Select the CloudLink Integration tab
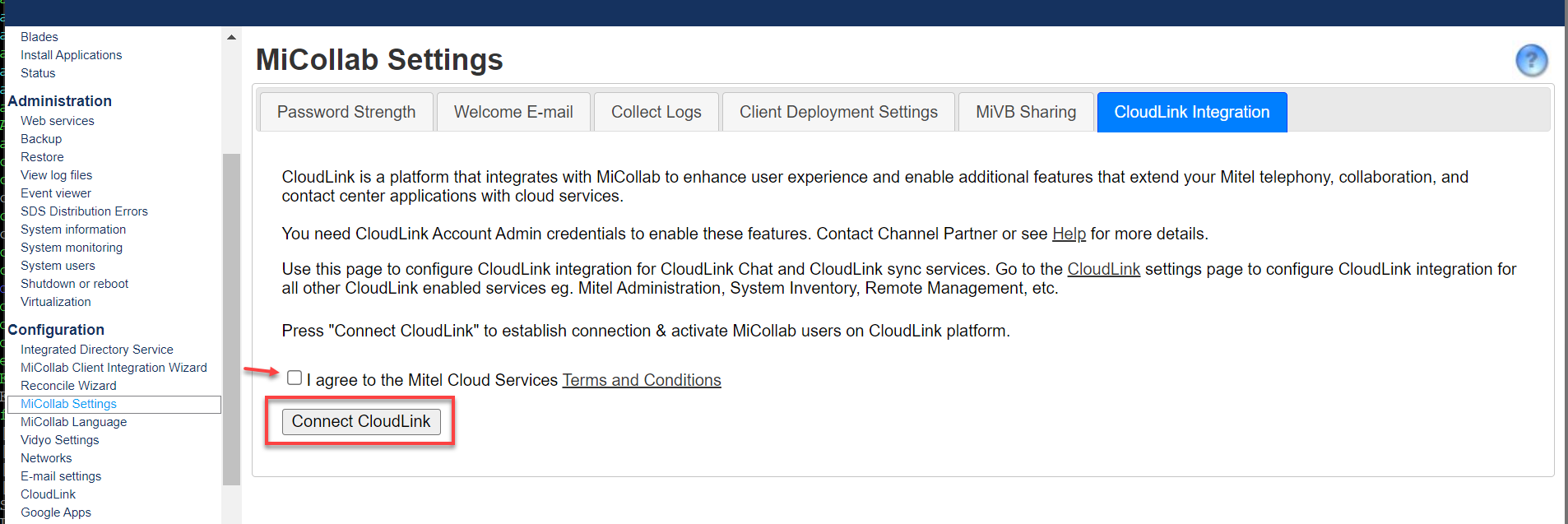 tap(1191, 112)
